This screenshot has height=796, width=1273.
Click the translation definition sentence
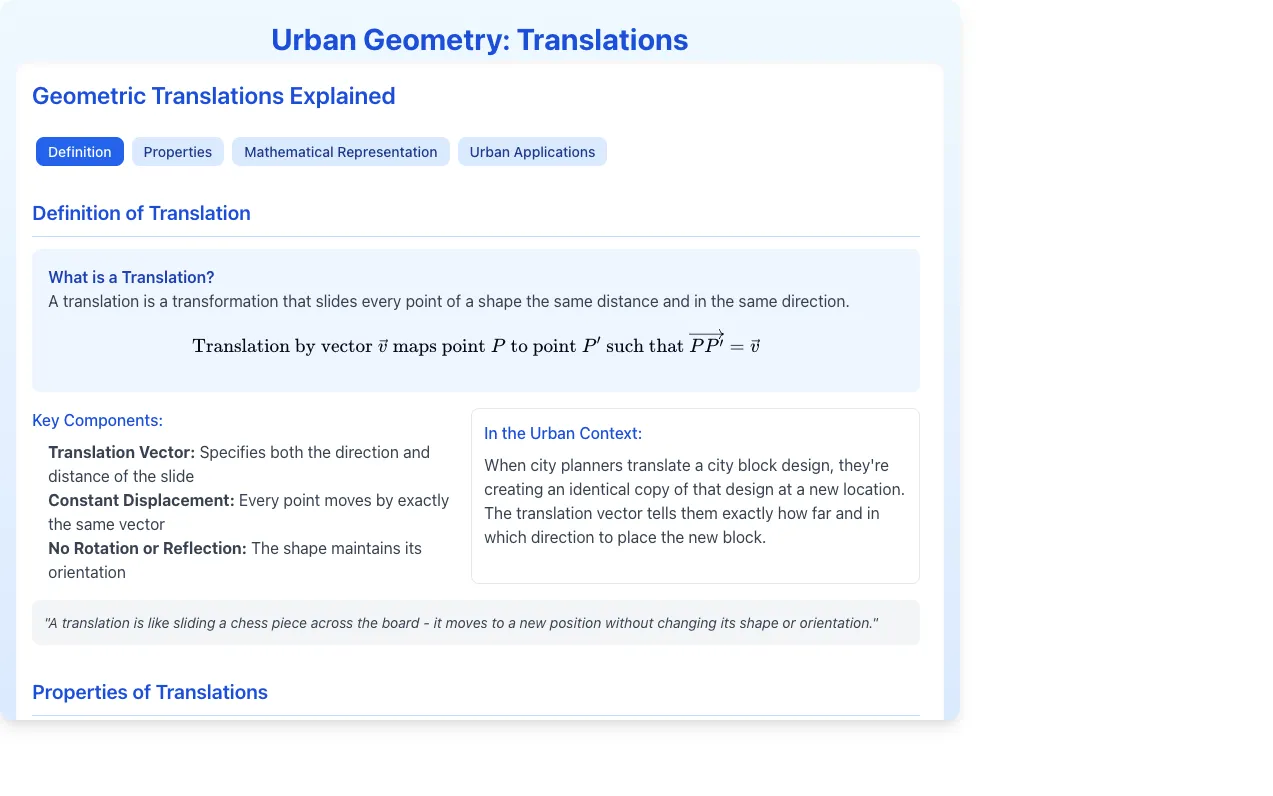[449, 301]
